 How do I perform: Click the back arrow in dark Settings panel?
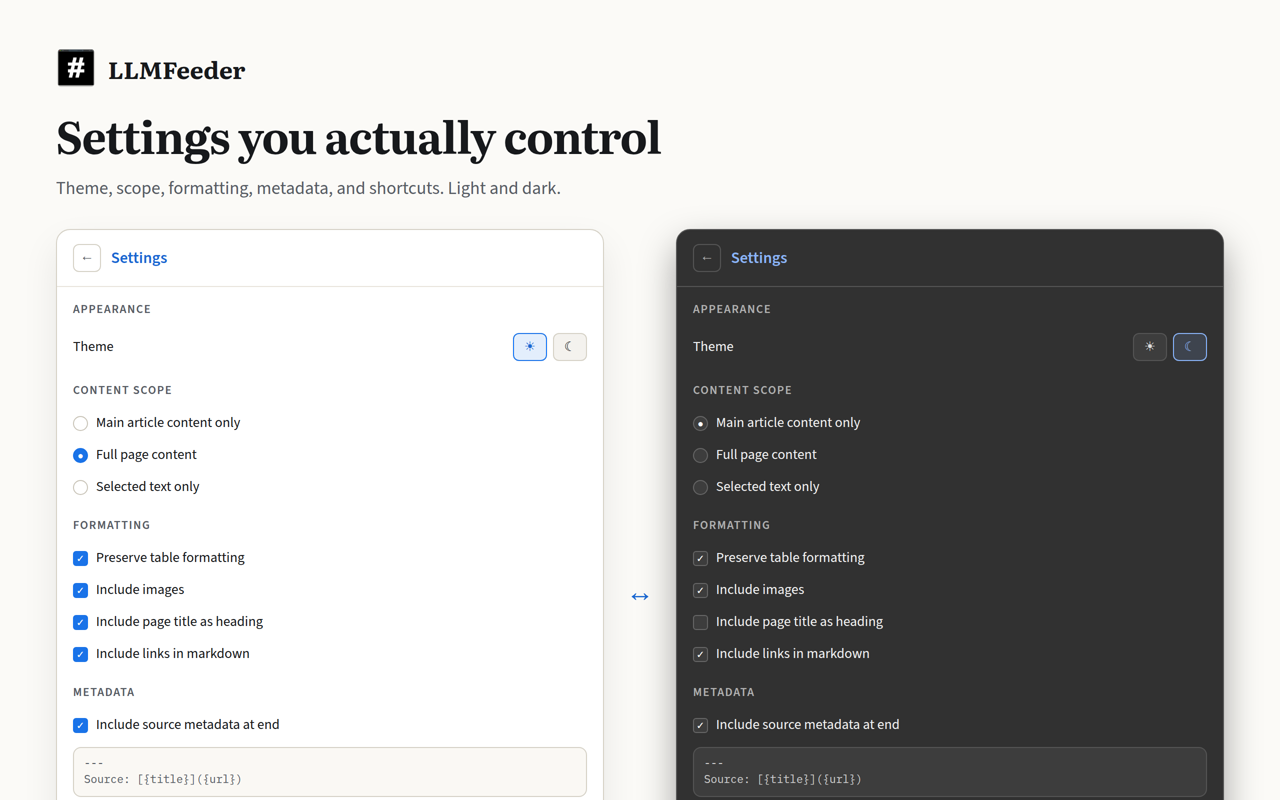pos(707,258)
